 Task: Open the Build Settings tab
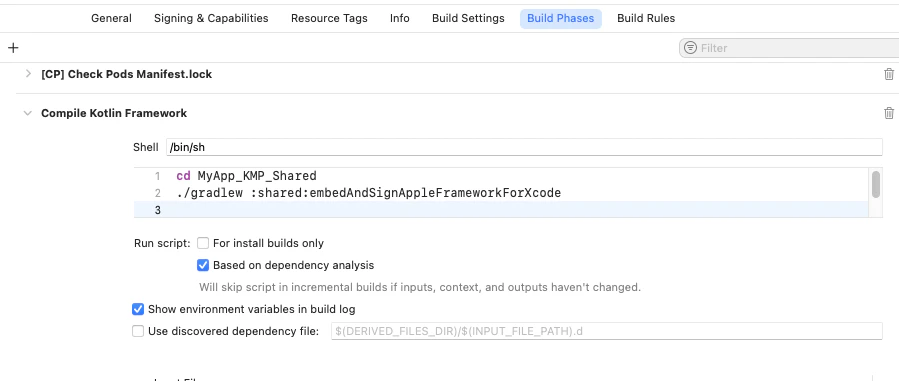(x=468, y=18)
